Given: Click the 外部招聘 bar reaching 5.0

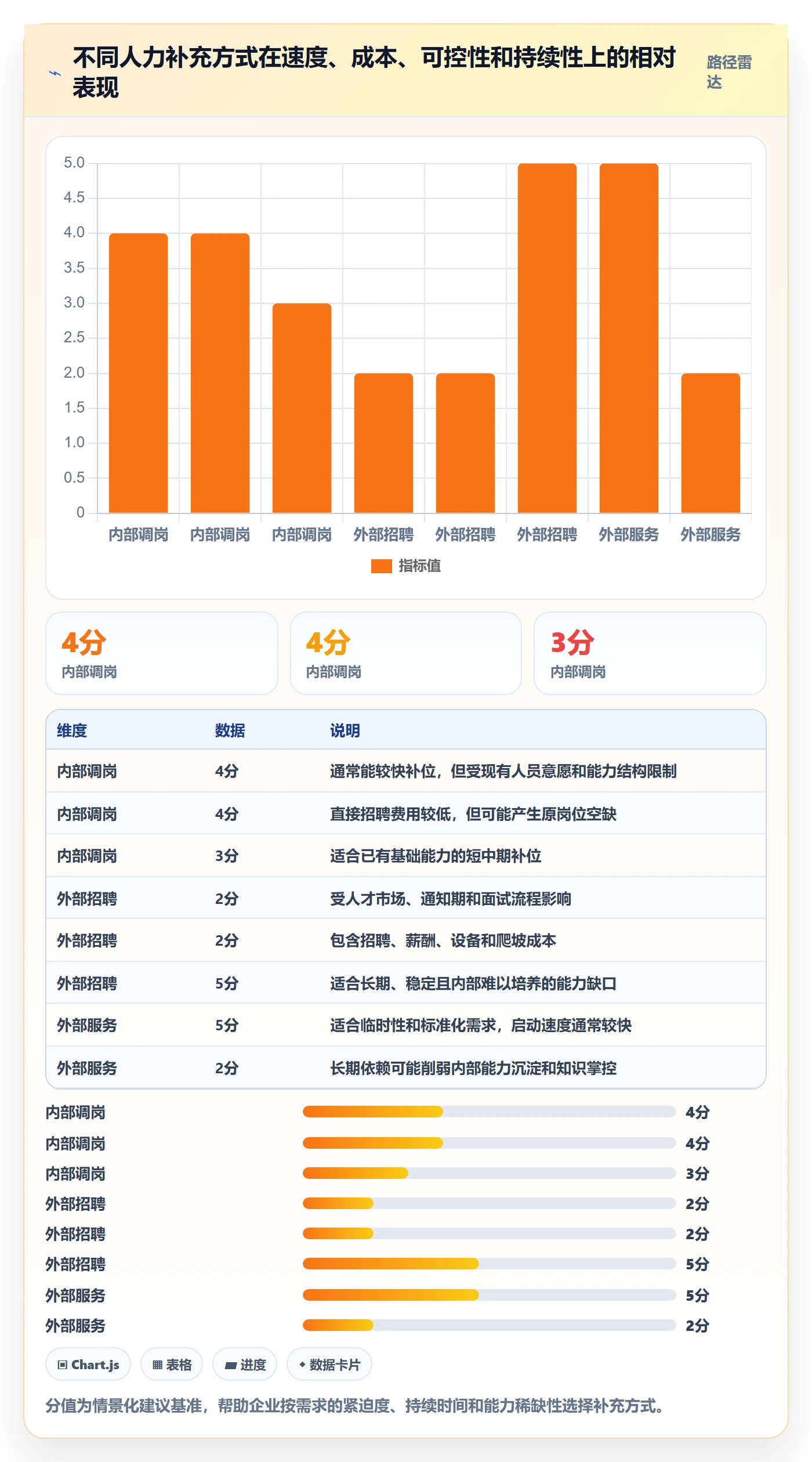Looking at the screenshot, I should [x=547, y=338].
